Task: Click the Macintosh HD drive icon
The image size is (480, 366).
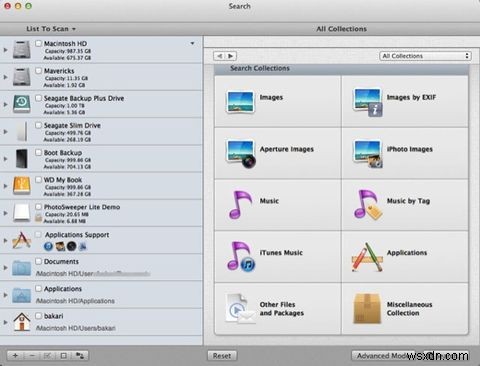Action: [22, 50]
